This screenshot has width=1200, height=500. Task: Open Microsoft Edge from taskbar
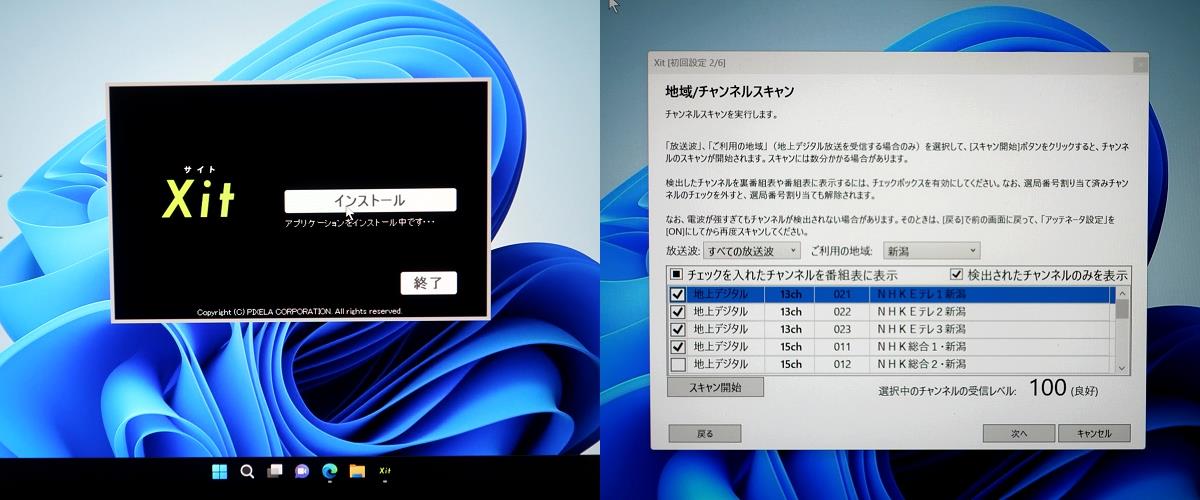(x=329, y=471)
